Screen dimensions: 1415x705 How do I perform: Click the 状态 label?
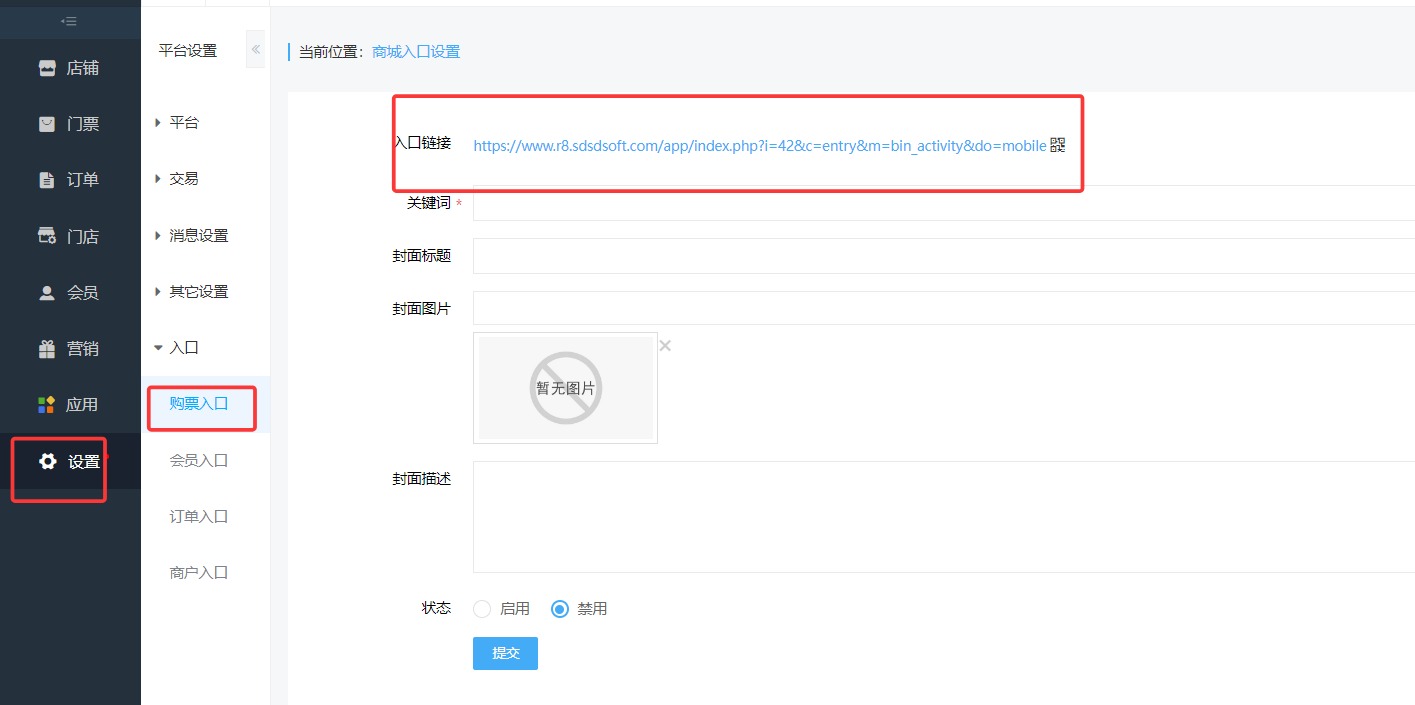[x=436, y=608]
